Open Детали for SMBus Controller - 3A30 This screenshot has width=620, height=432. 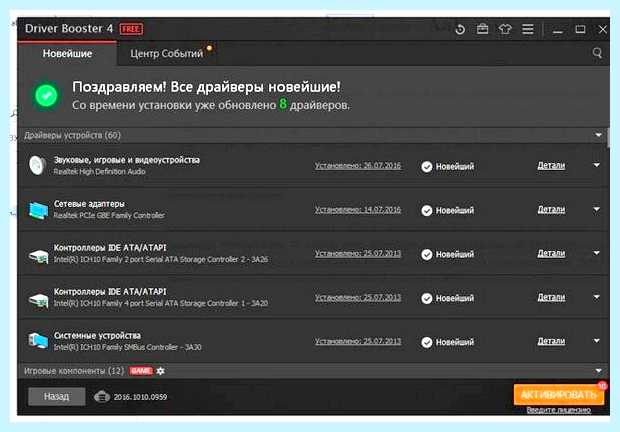coord(551,341)
